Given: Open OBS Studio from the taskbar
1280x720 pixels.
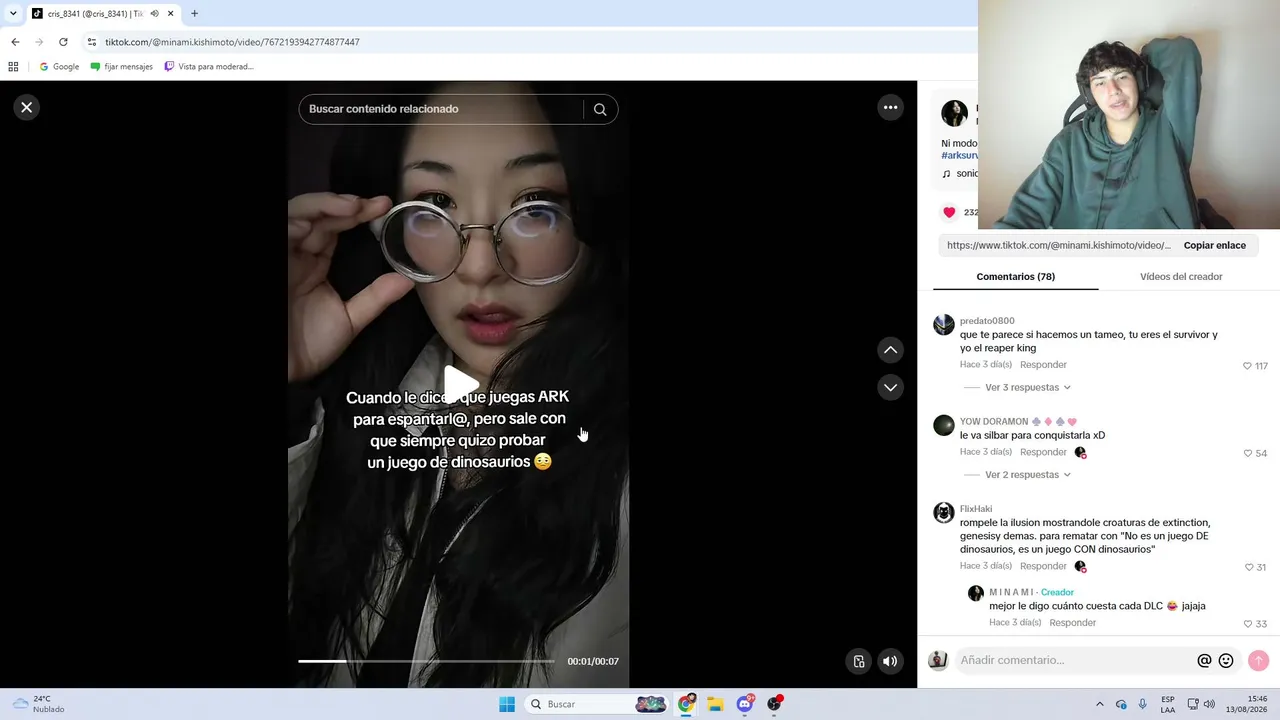Looking at the screenshot, I should pos(774,704).
